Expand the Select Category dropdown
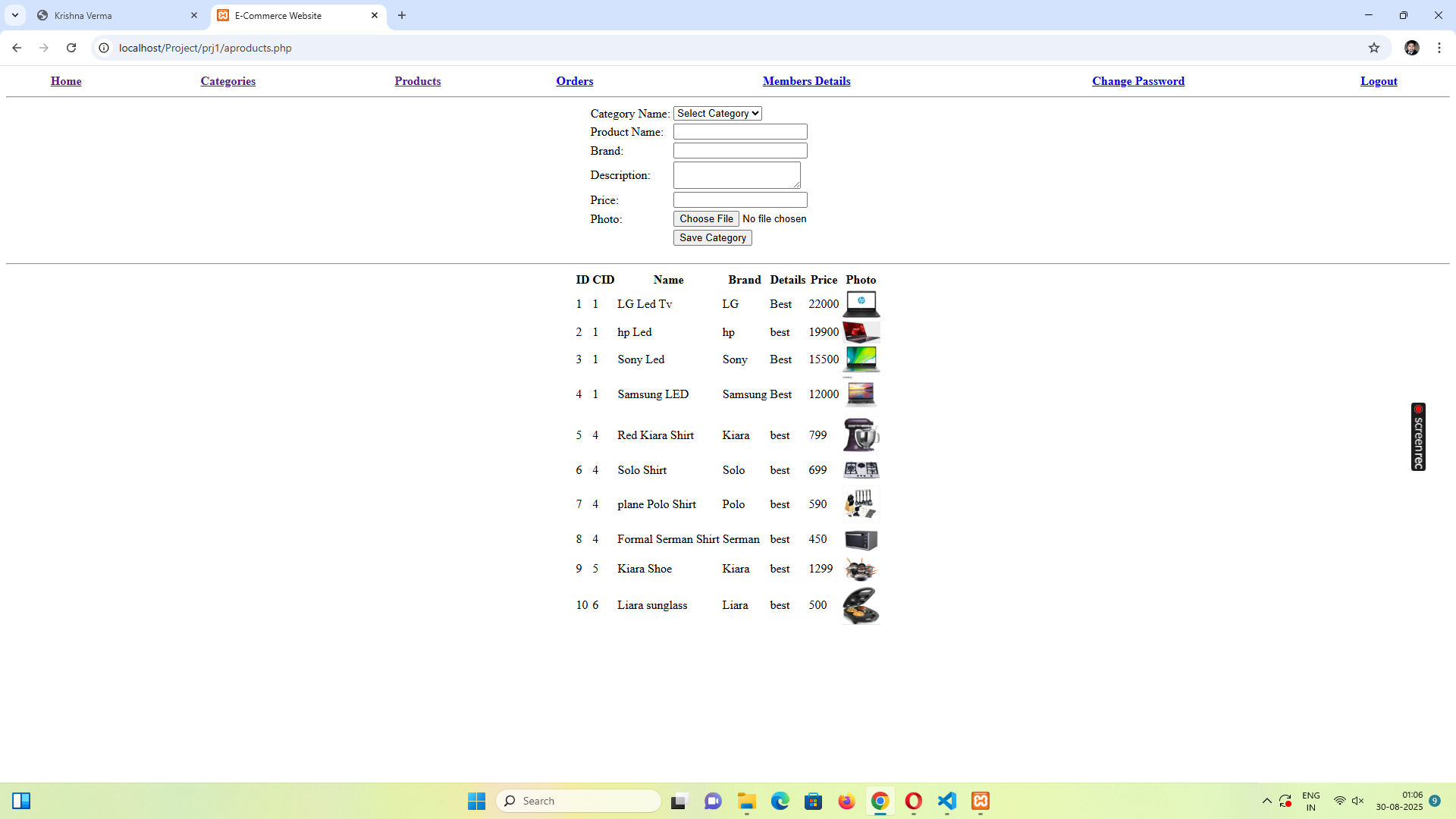The height and width of the screenshot is (819, 1456). coord(717,113)
